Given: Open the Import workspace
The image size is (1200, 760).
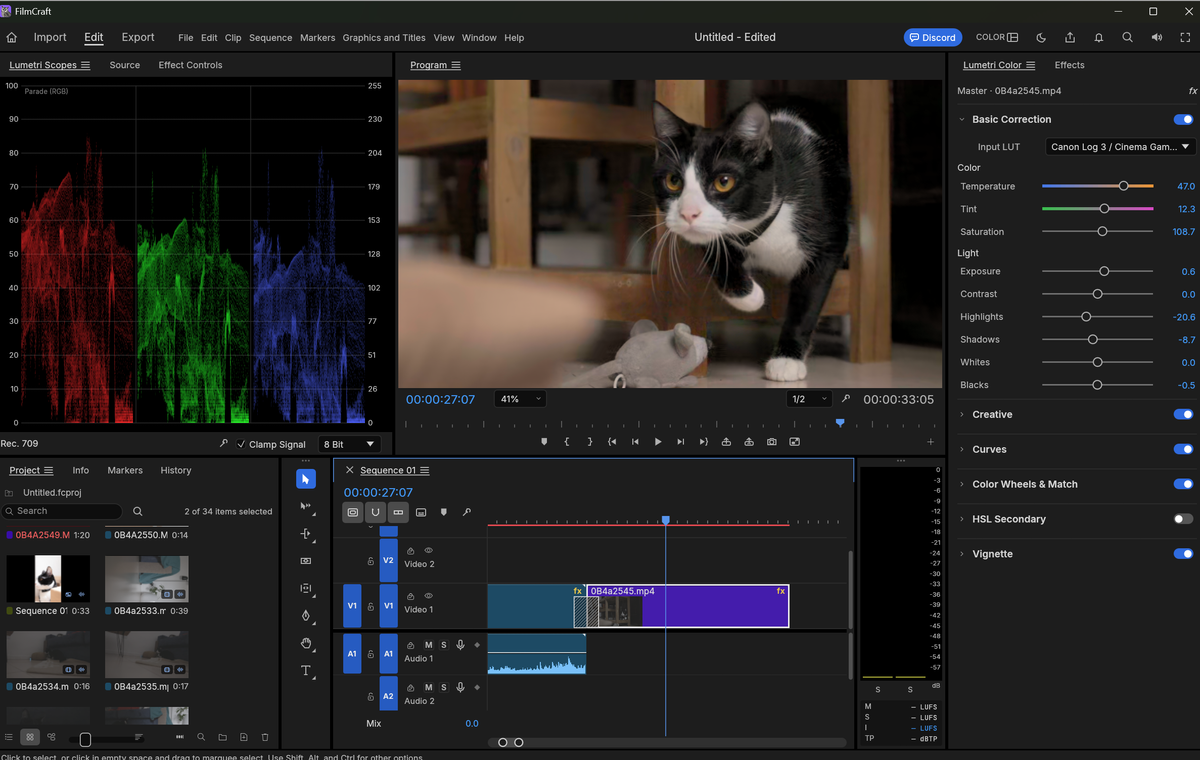Looking at the screenshot, I should click(50, 37).
